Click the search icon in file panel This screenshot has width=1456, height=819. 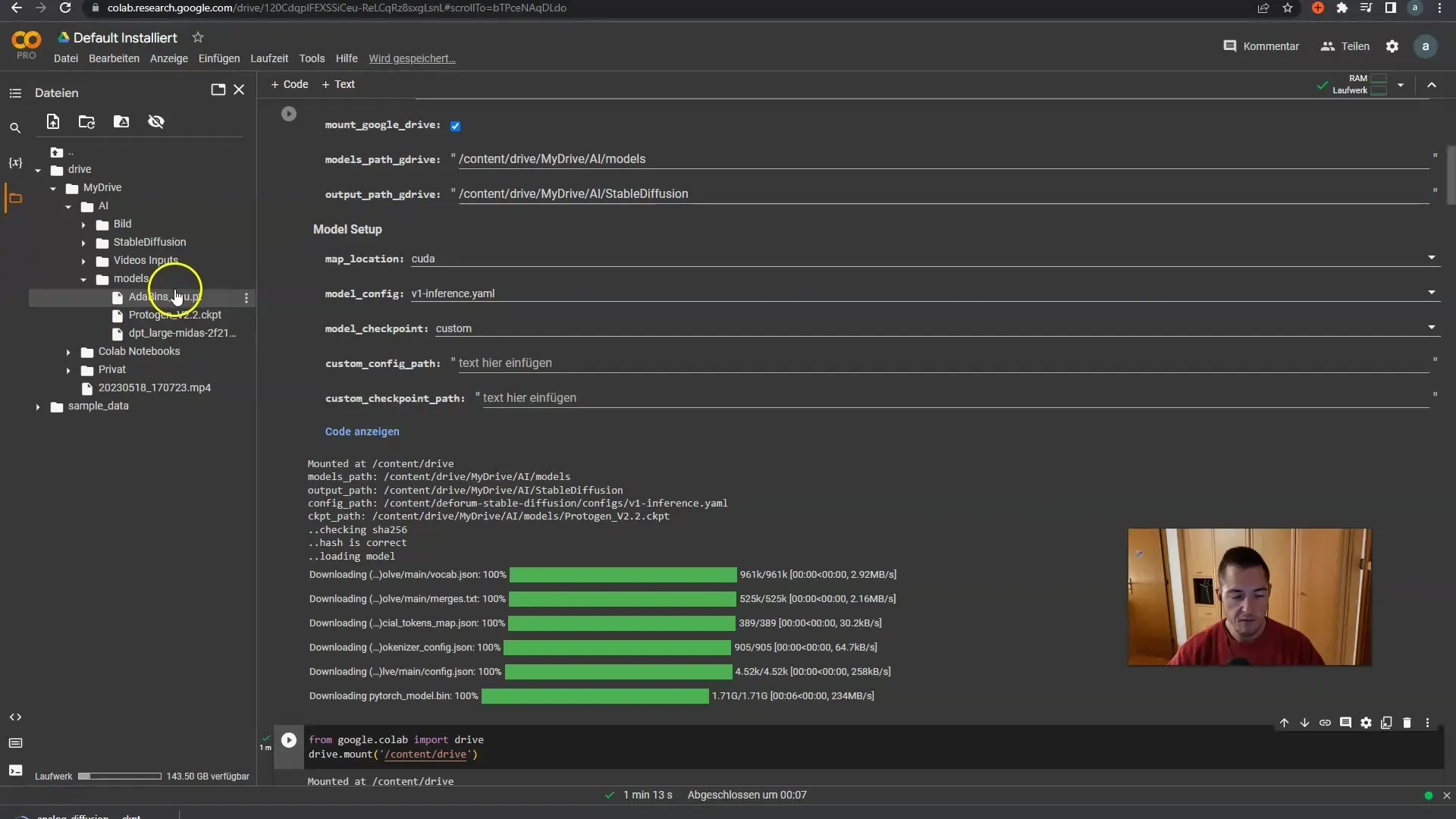click(15, 127)
